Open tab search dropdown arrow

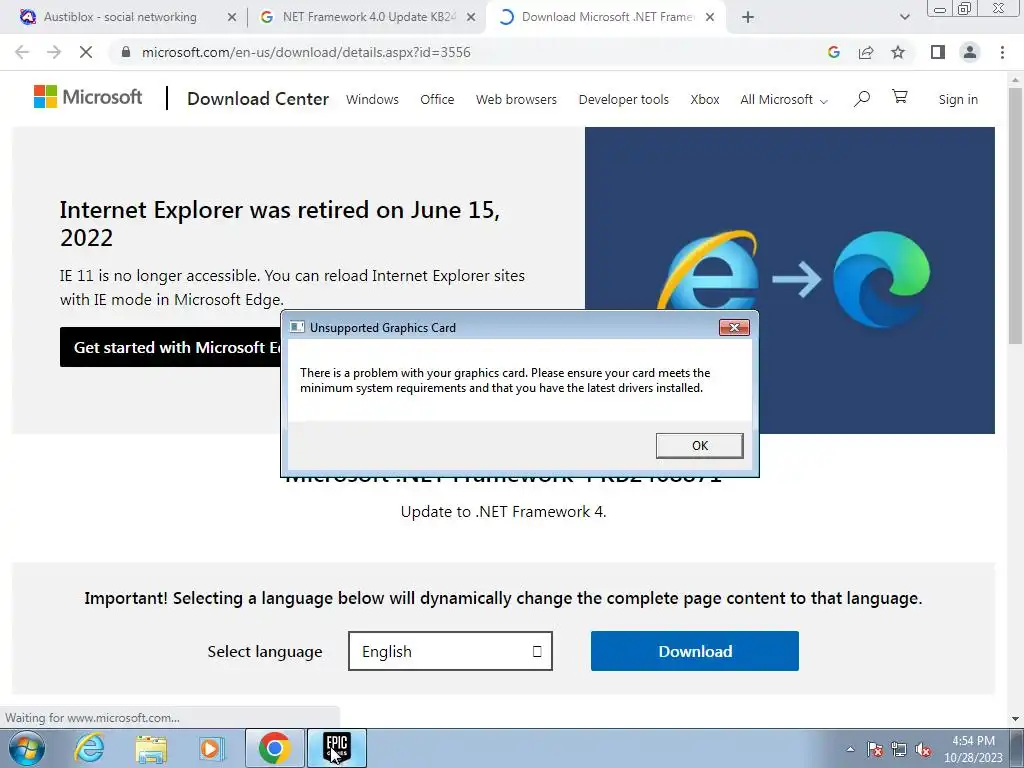(x=904, y=18)
